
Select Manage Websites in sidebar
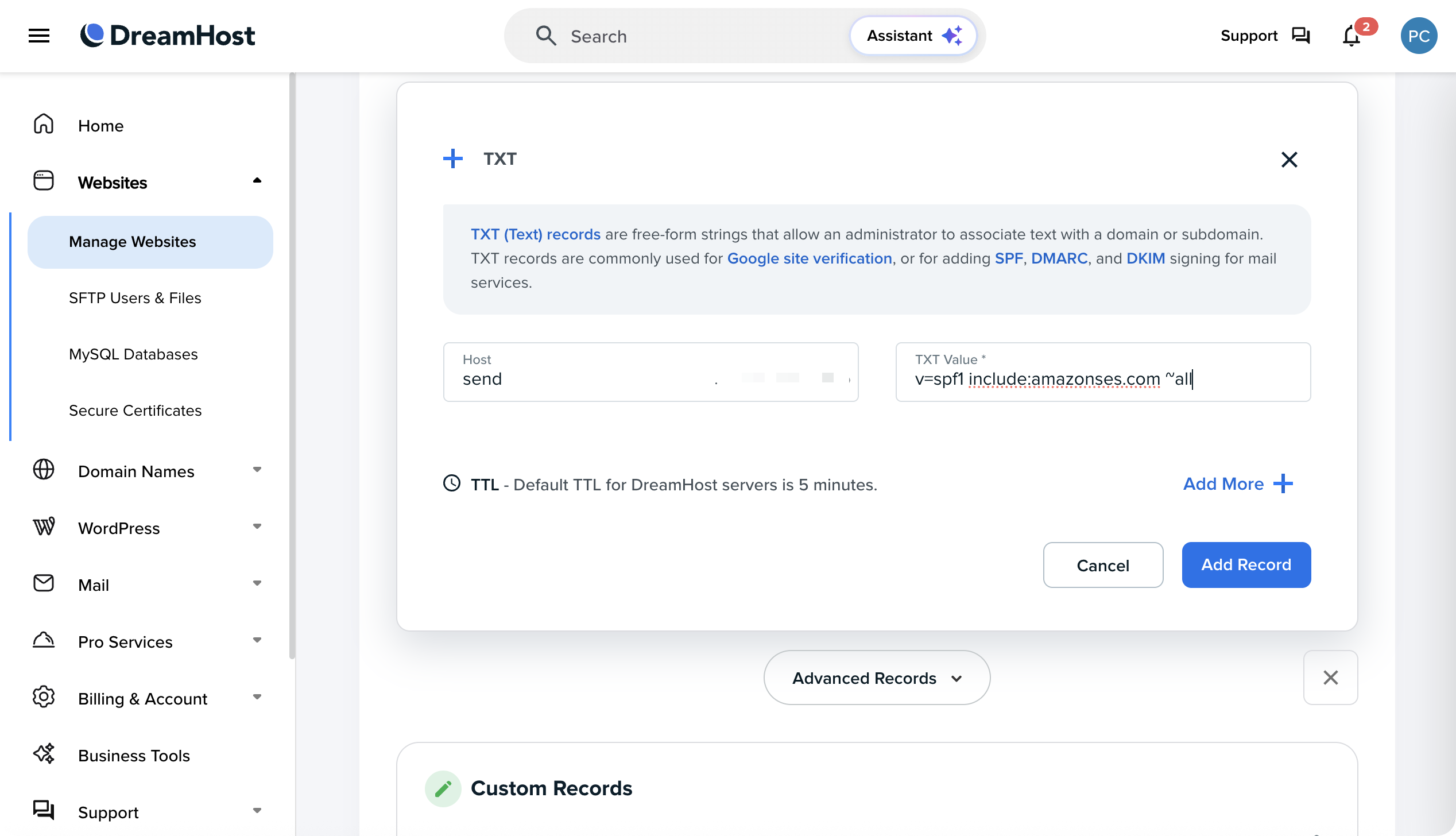click(x=133, y=242)
